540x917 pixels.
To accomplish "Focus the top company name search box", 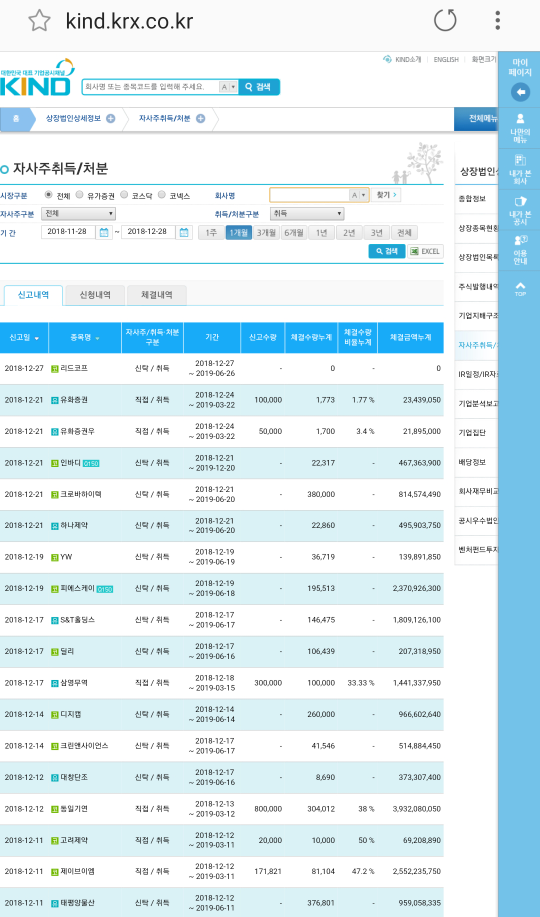I will pyautogui.click(x=150, y=87).
